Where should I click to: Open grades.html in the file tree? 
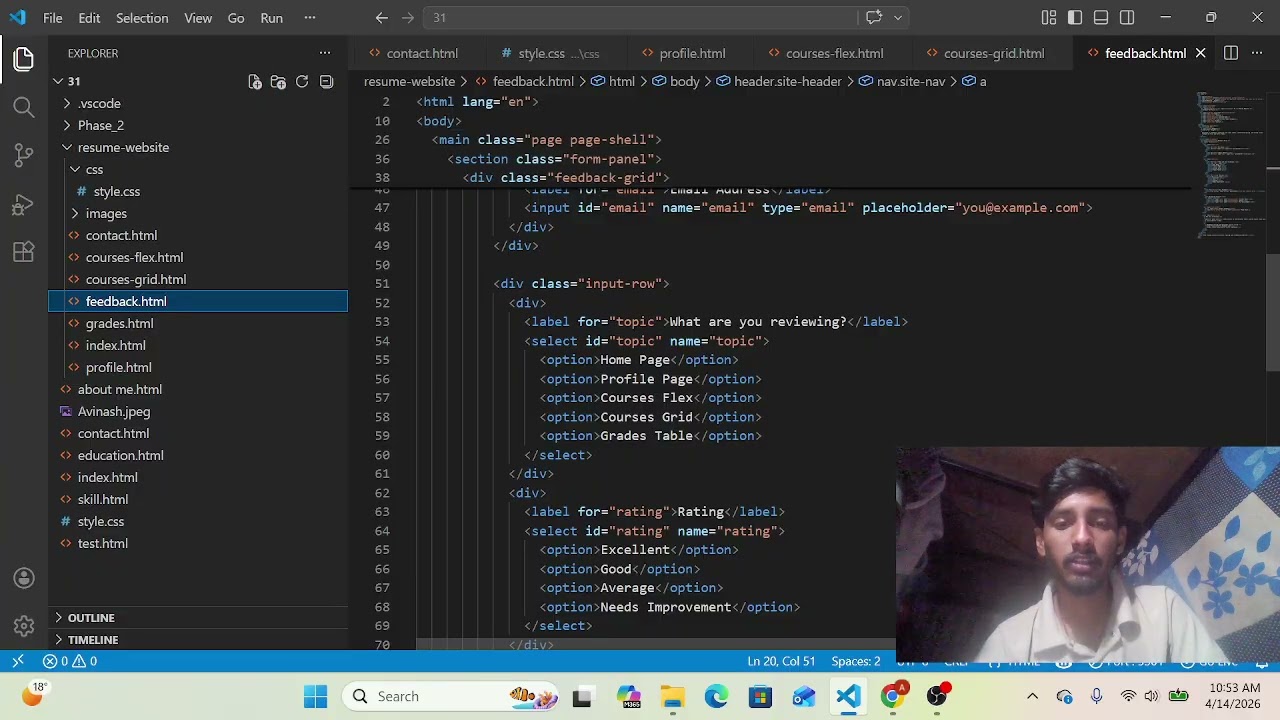pos(119,323)
